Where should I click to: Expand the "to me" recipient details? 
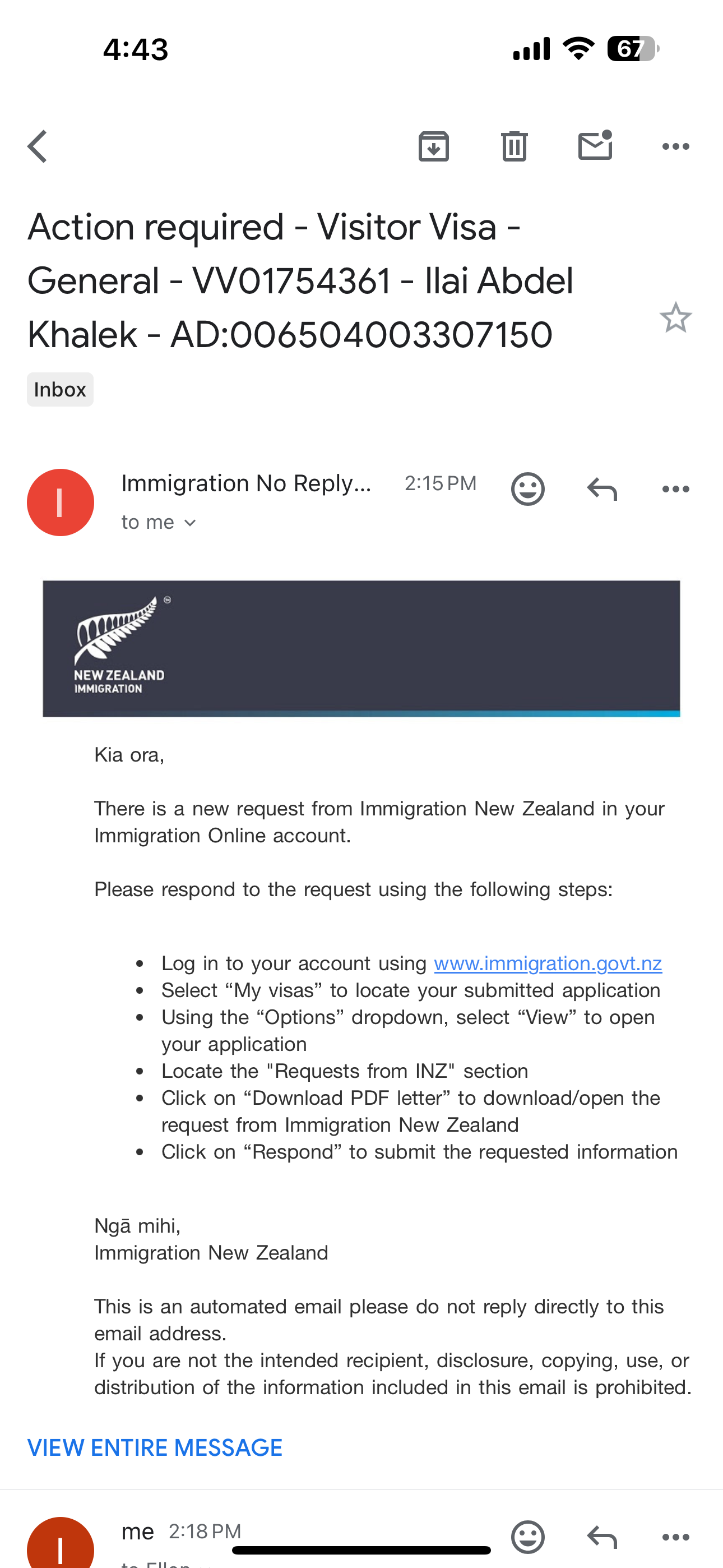coord(158,522)
